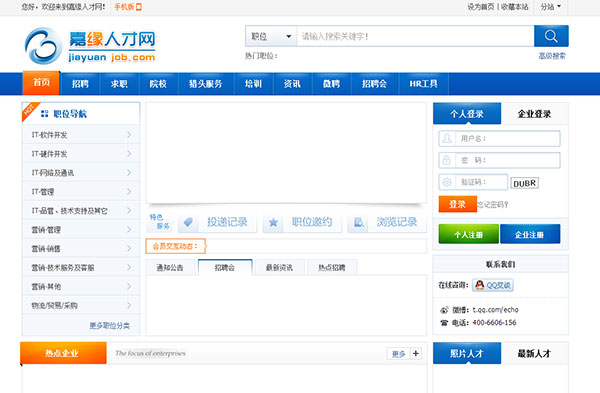The image size is (600, 393).
Task: Open the 求职 navigation item
Action: pyautogui.click(x=119, y=84)
